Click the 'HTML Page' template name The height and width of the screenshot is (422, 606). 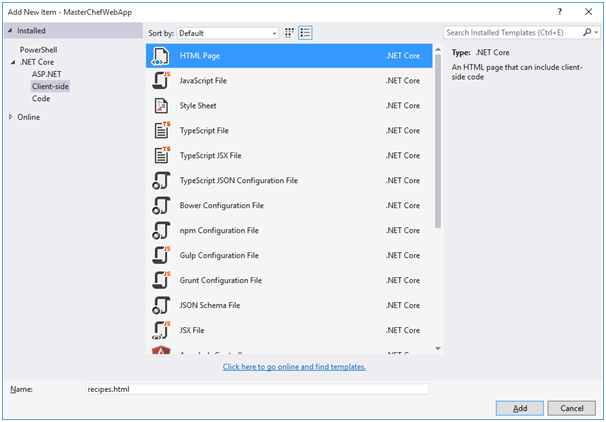(199, 56)
